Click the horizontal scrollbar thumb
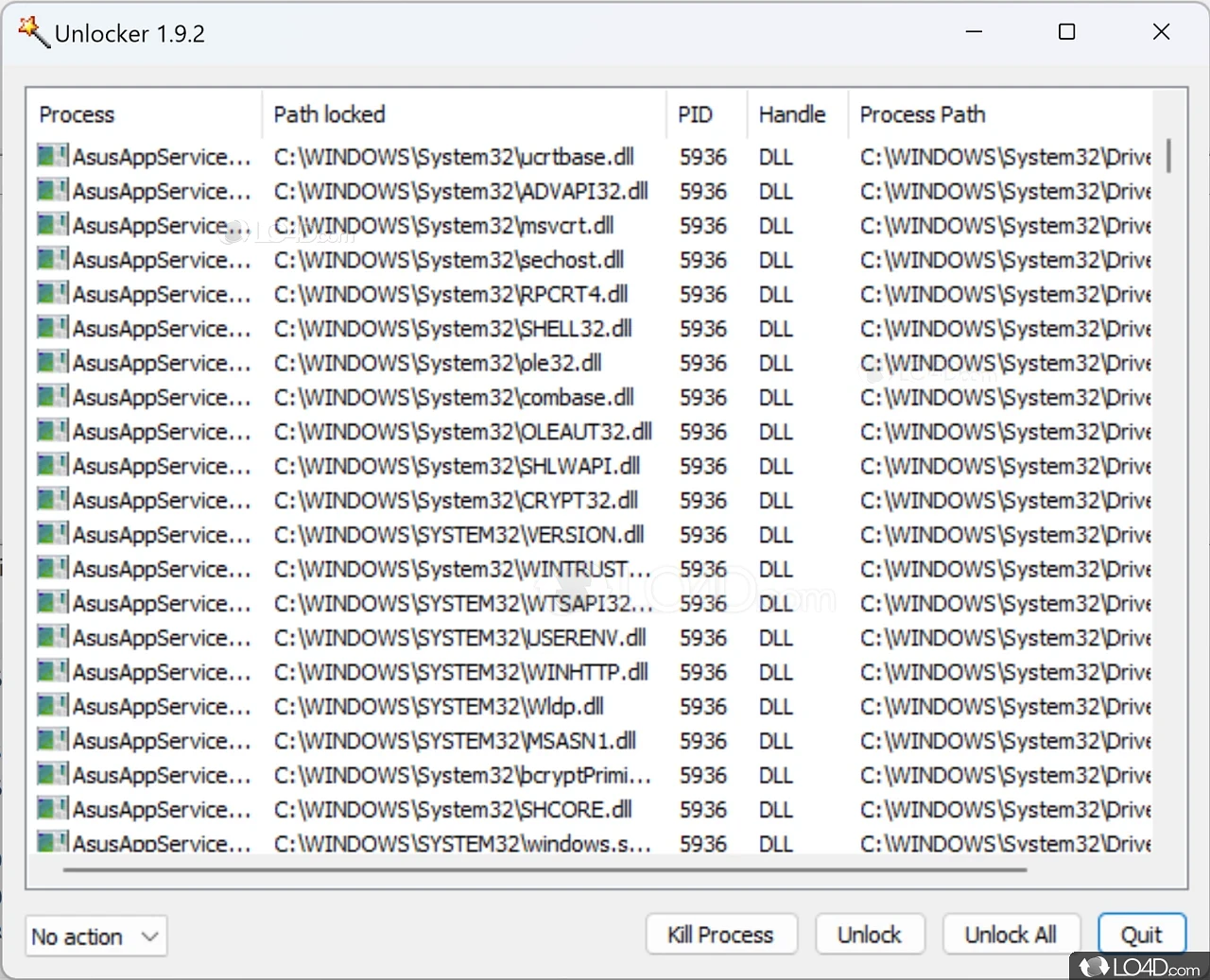The image size is (1210, 980). (x=545, y=869)
